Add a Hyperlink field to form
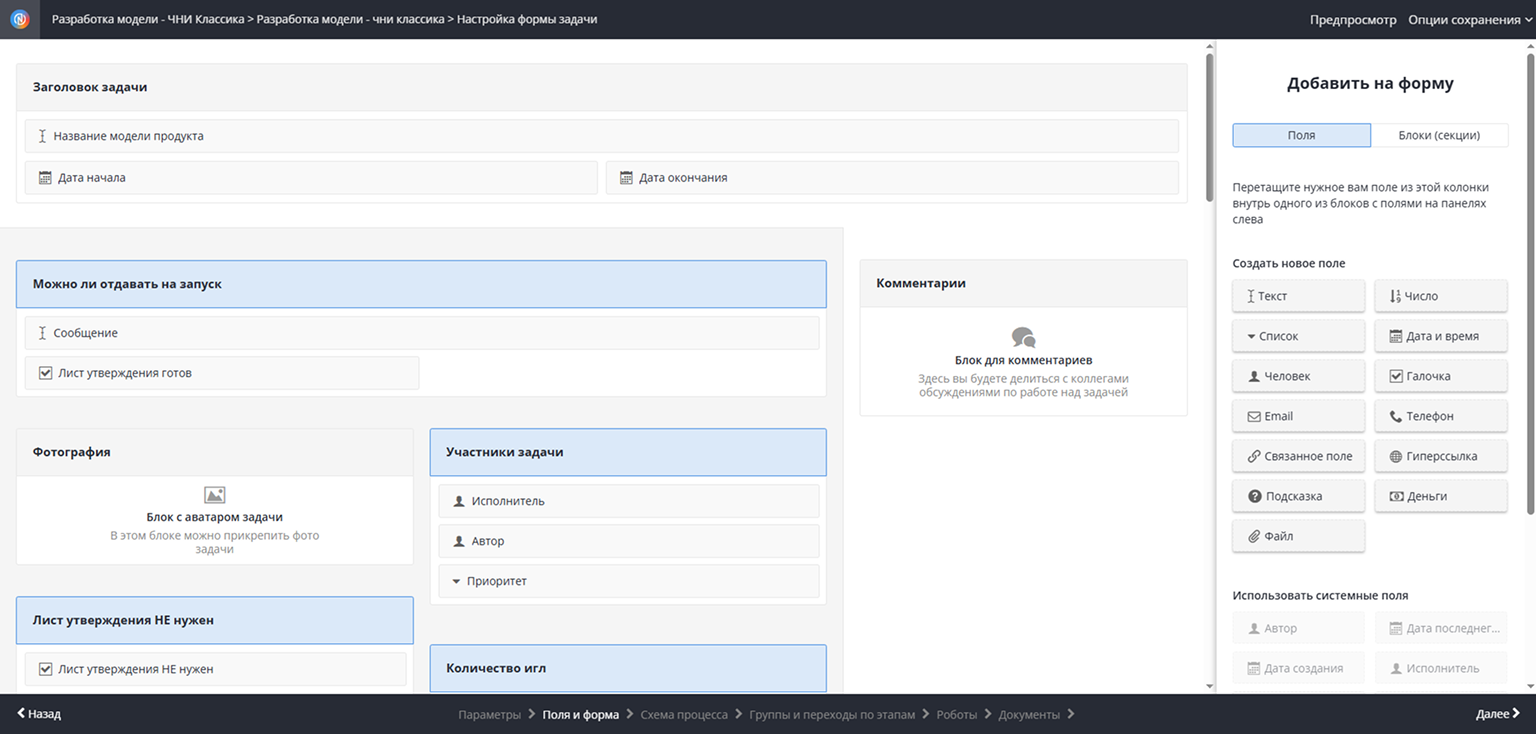Image resolution: width=1536 pixels, height=734 pixels. pos(1440,456)
